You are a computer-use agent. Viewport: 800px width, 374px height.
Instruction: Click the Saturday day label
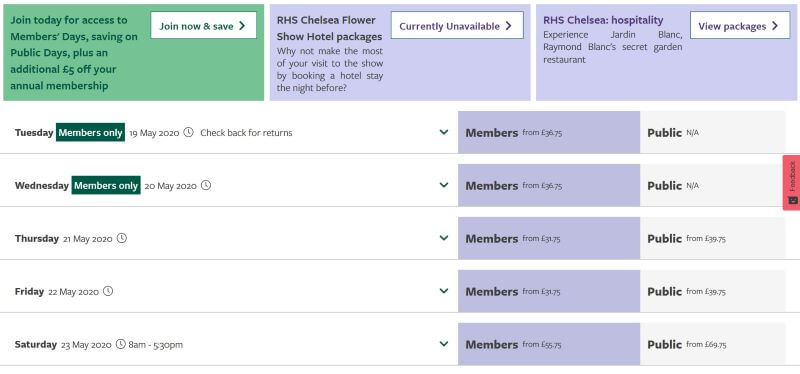(x=36, y=344)
